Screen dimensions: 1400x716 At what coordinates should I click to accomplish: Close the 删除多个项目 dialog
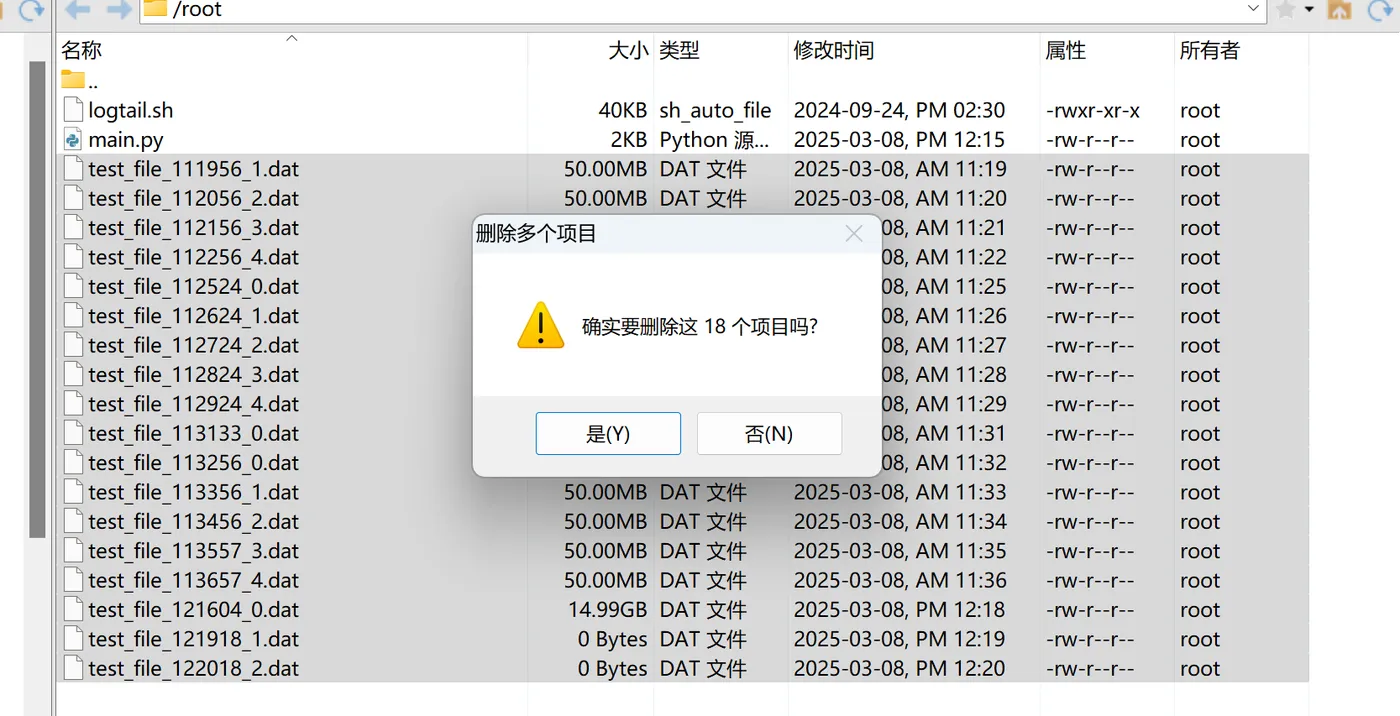coord(853,234)
